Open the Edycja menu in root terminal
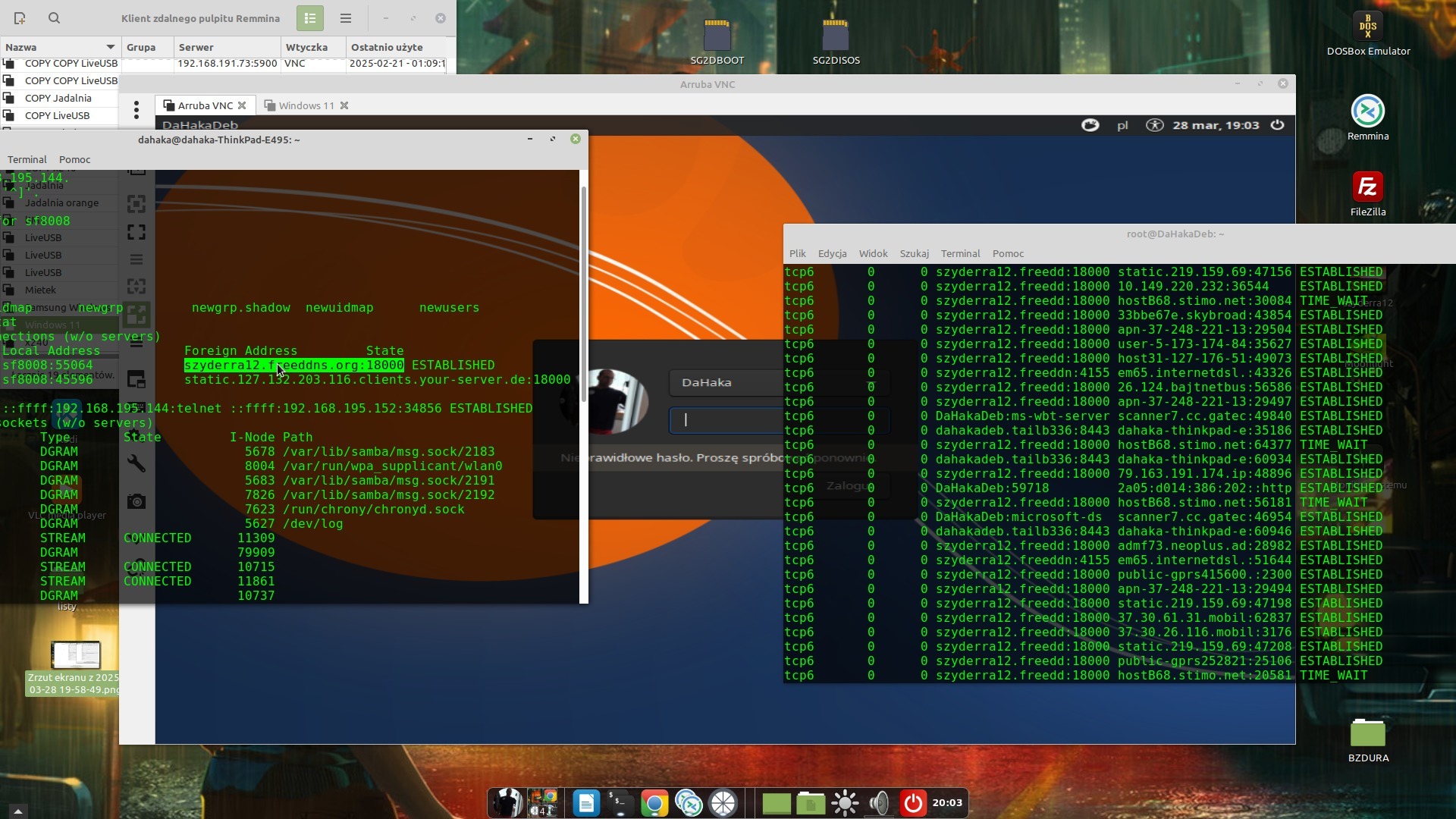 [832, 253]
